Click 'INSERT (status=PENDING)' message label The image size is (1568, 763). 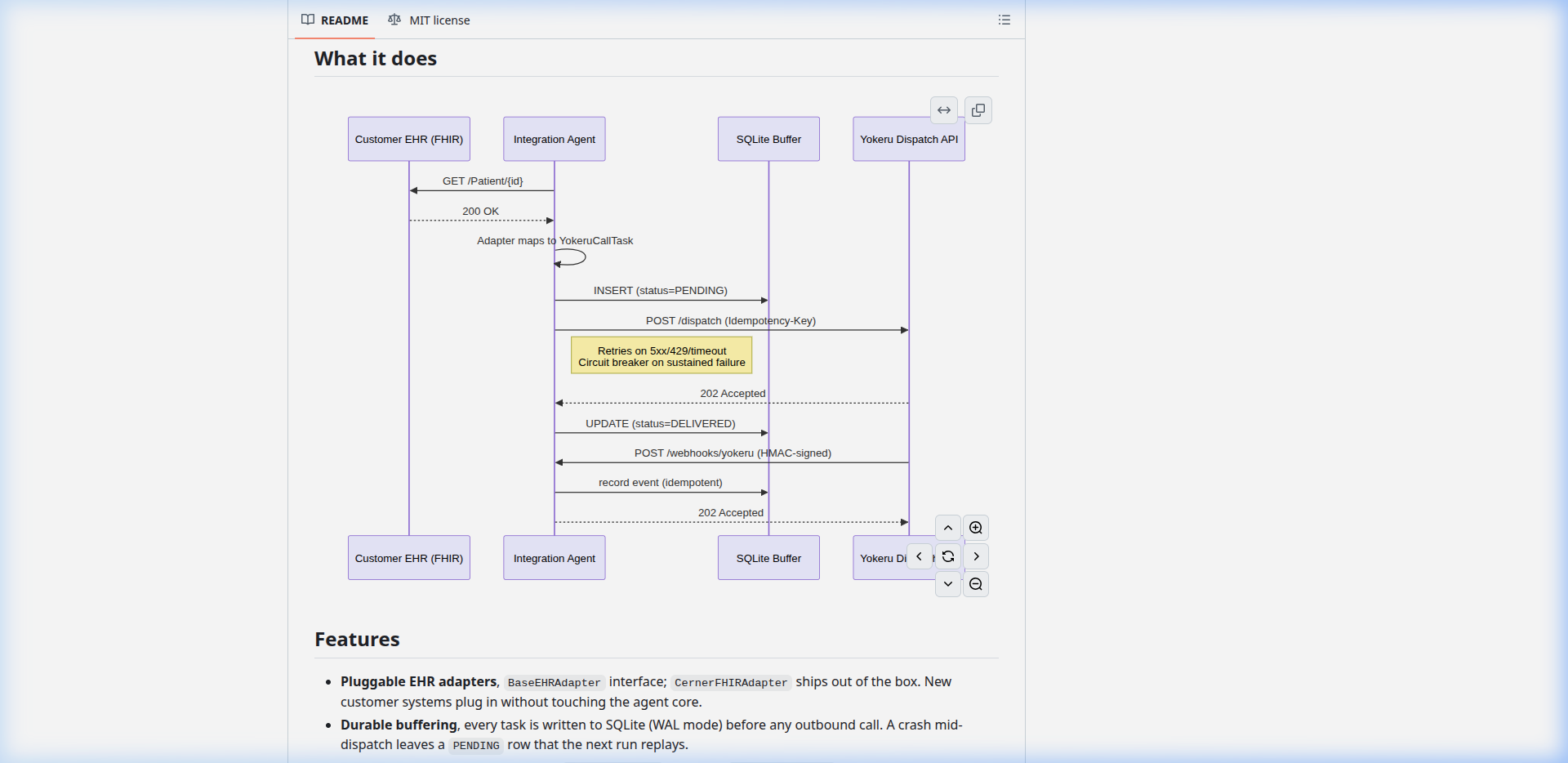[661, 291]
